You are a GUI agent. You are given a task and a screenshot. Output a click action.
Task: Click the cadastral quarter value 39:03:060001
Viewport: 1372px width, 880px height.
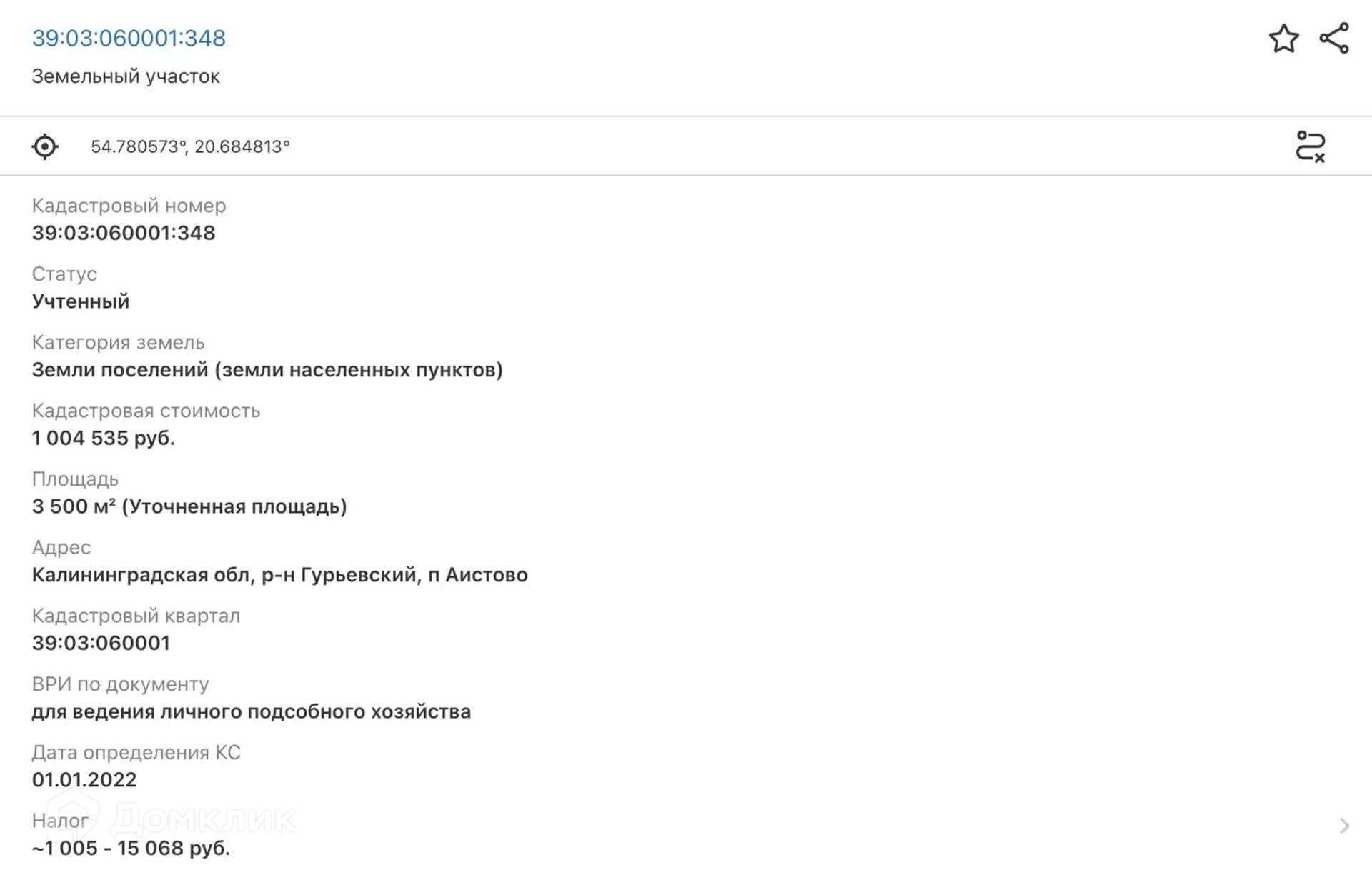(101, 643)
